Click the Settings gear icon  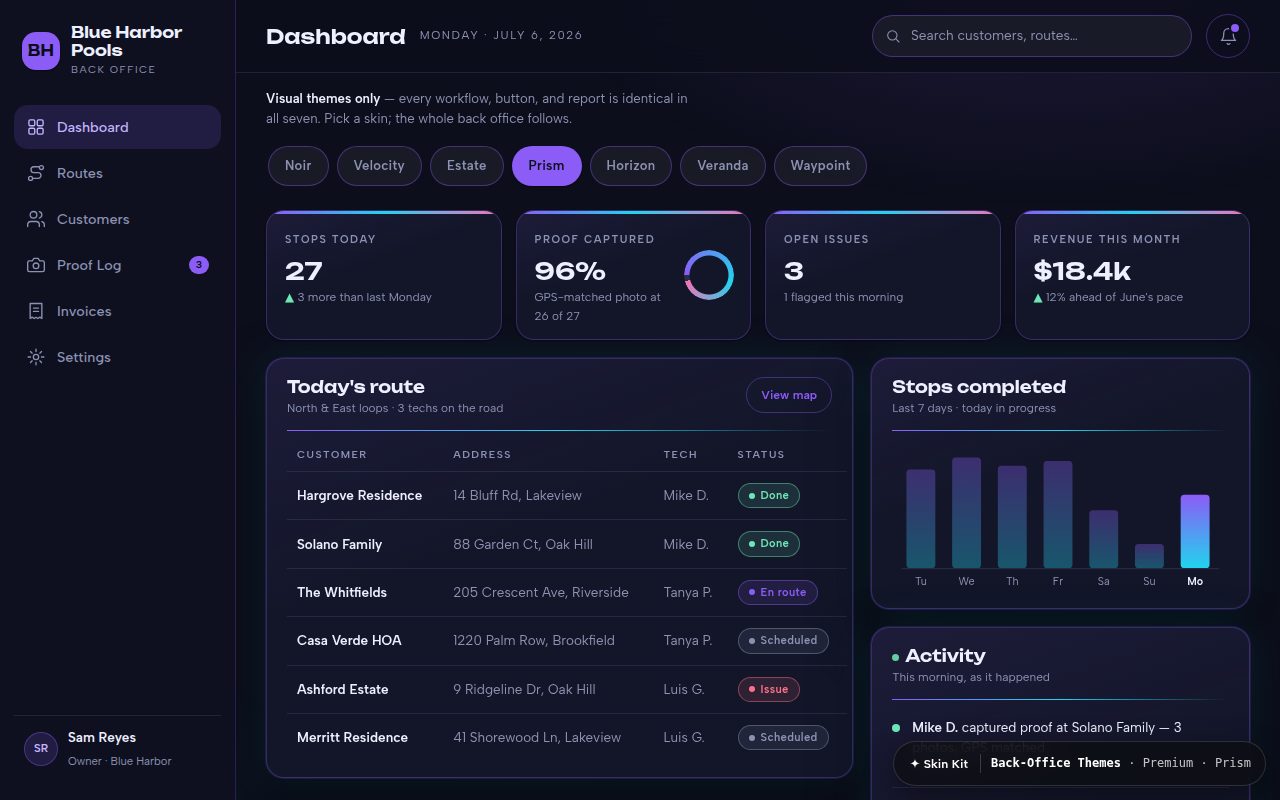pyautogui.click(x=36, y=357)
